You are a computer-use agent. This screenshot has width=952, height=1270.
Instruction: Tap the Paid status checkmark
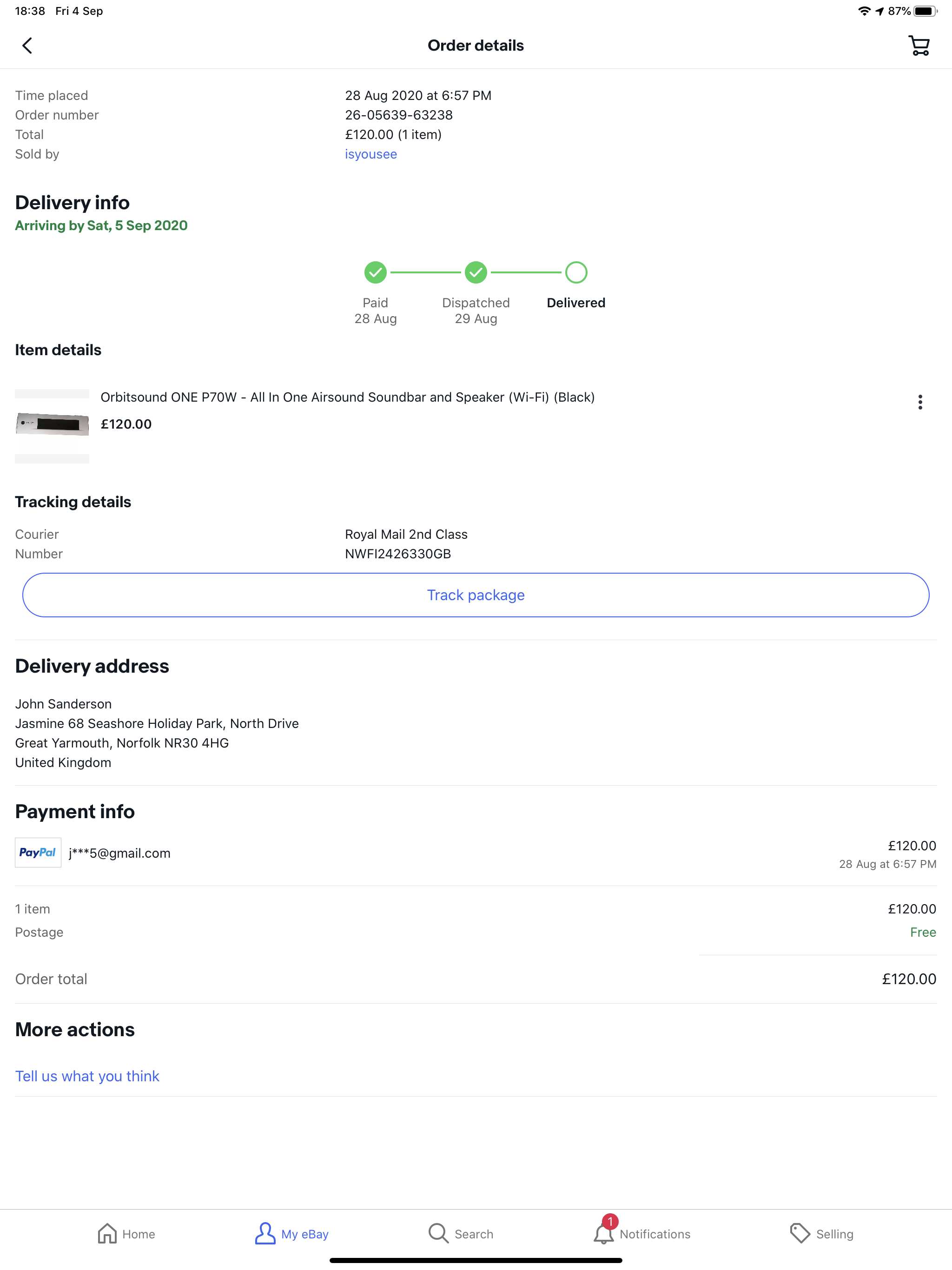click(x=376, y=273)
